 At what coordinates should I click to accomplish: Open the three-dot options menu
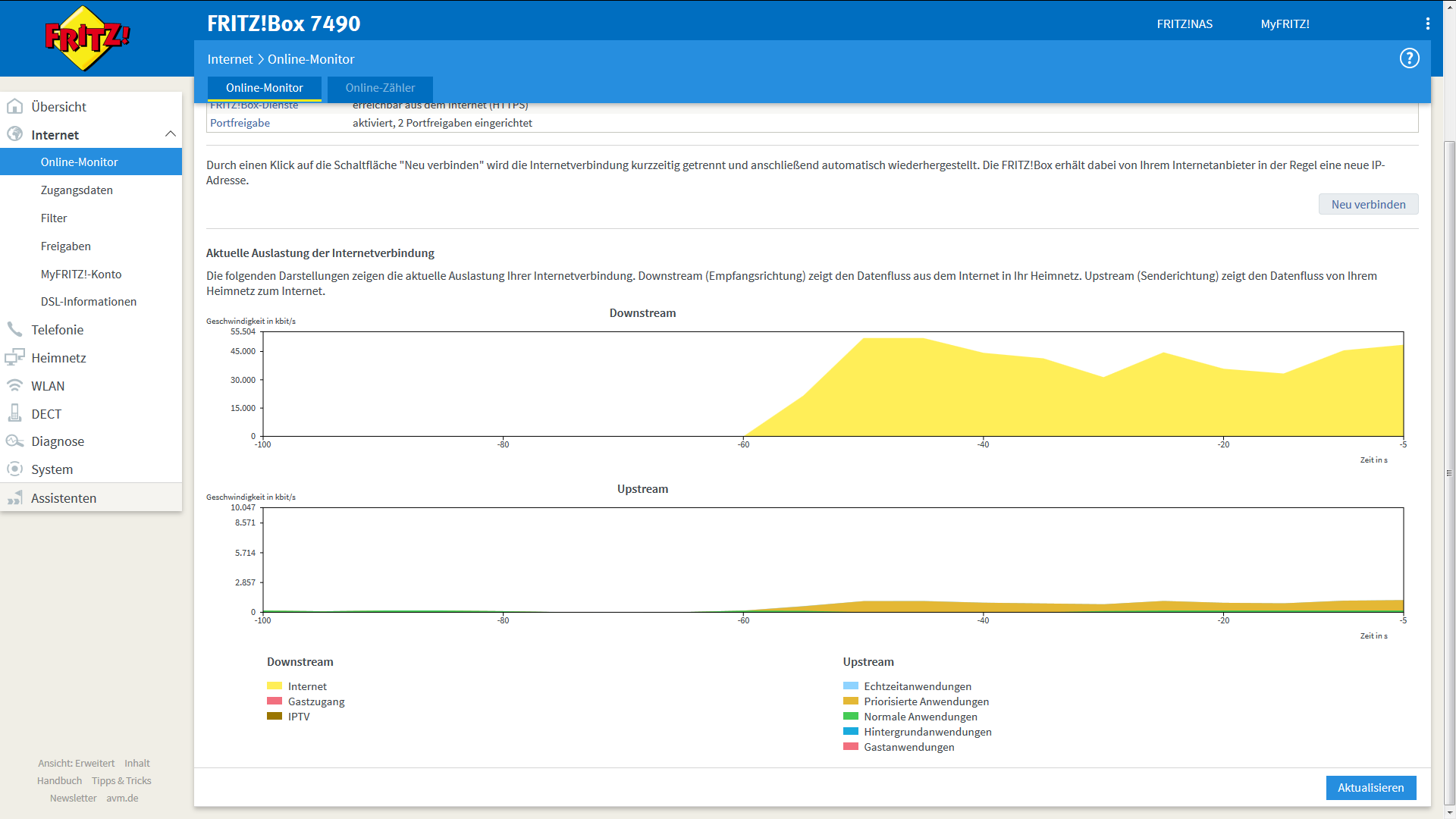tap(1427, 24)
